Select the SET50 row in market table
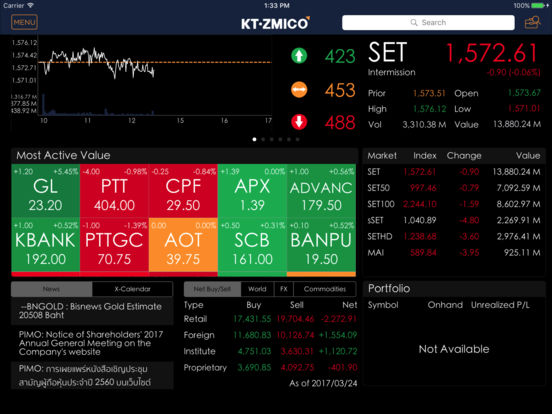Image resolution: width=552 pixels, height=414 pixels. (453, 188)
